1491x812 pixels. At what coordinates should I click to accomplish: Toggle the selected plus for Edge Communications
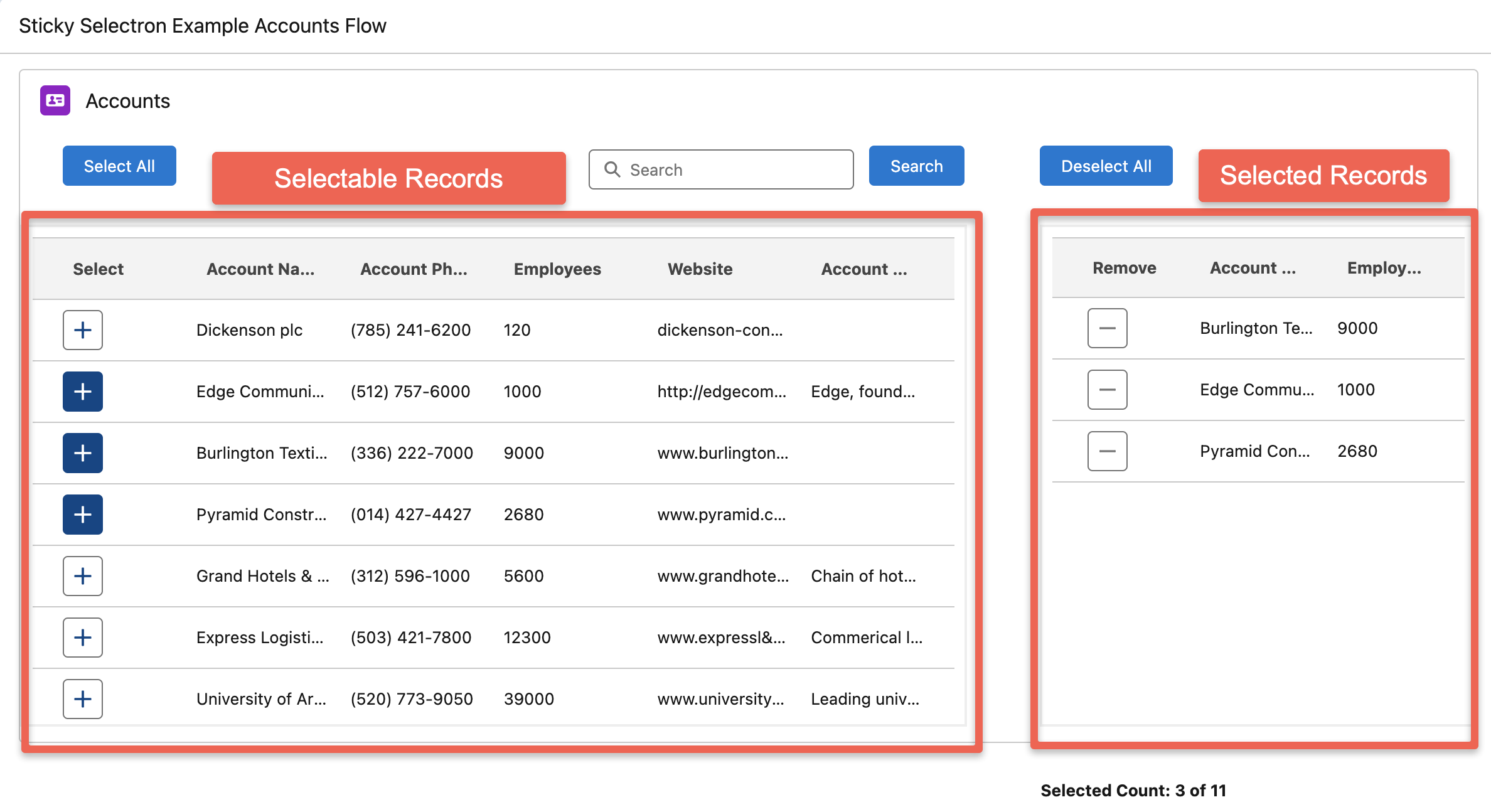tap(83, 392)
